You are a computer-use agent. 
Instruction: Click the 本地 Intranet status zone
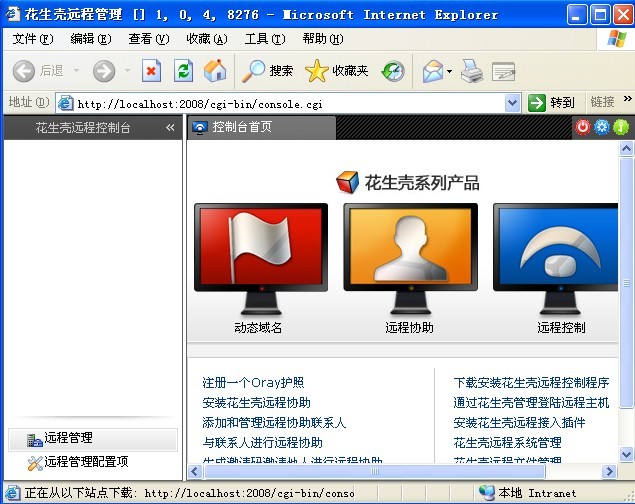[x=528, y=493]
